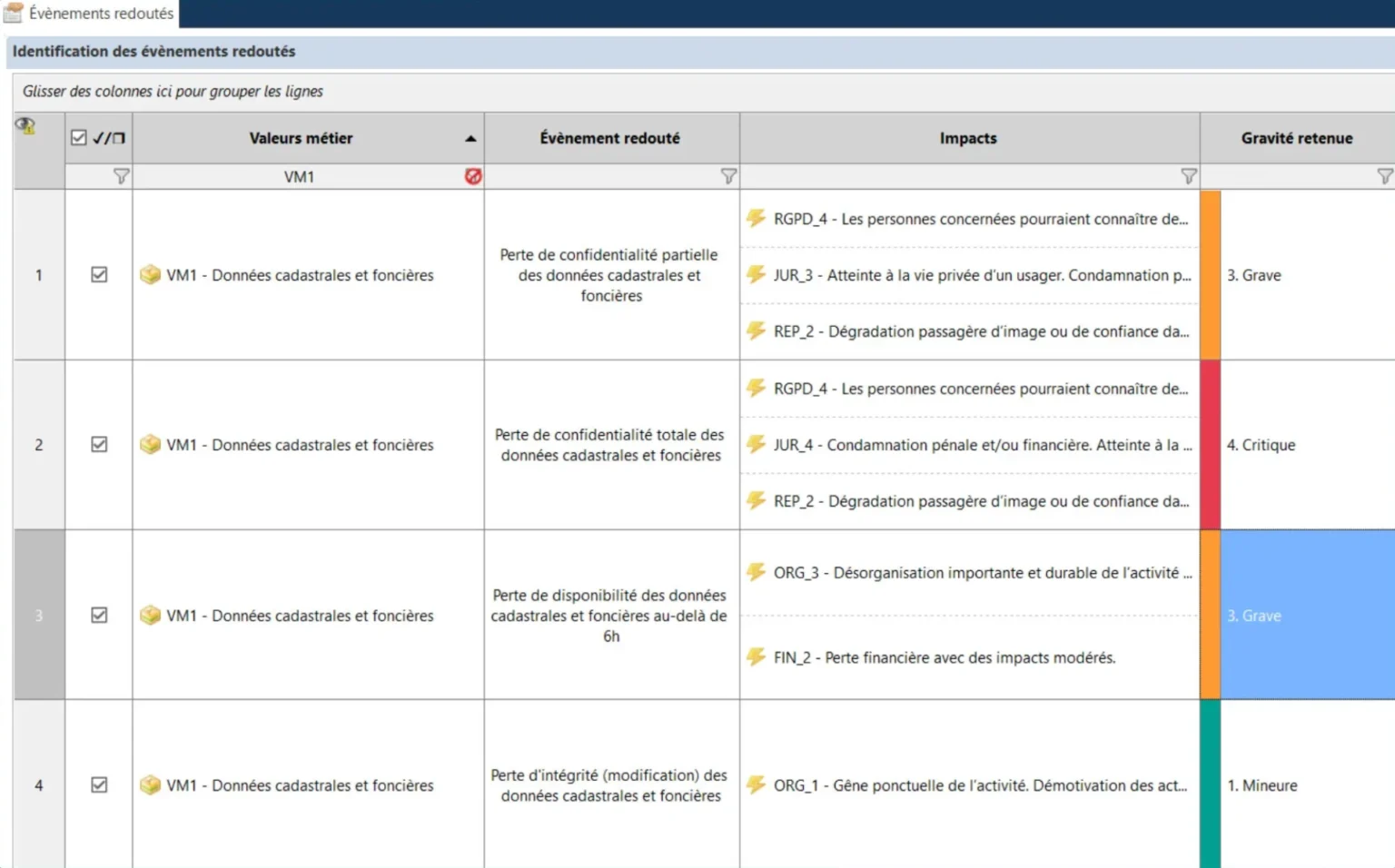The height and width of the screenshot is (868, 1395).
Task: Click the cube icon in row 3
Action: point(151,615)
